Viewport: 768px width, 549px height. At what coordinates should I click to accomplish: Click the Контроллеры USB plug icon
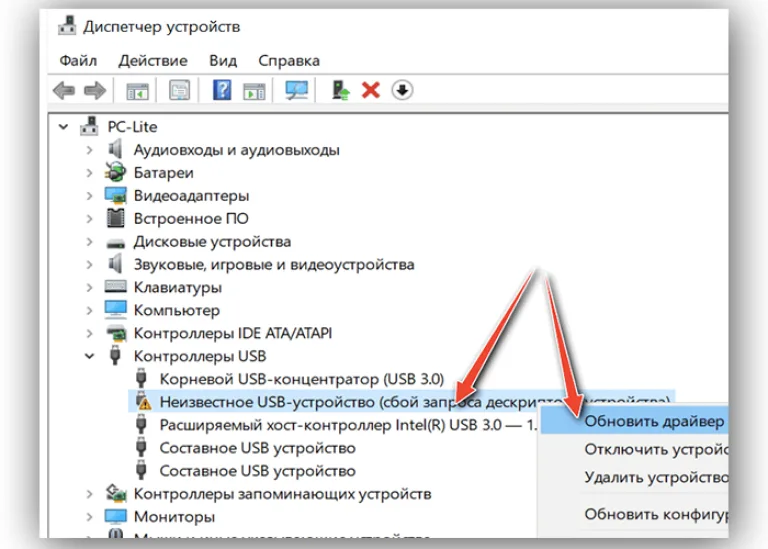[x=115, y=355]
